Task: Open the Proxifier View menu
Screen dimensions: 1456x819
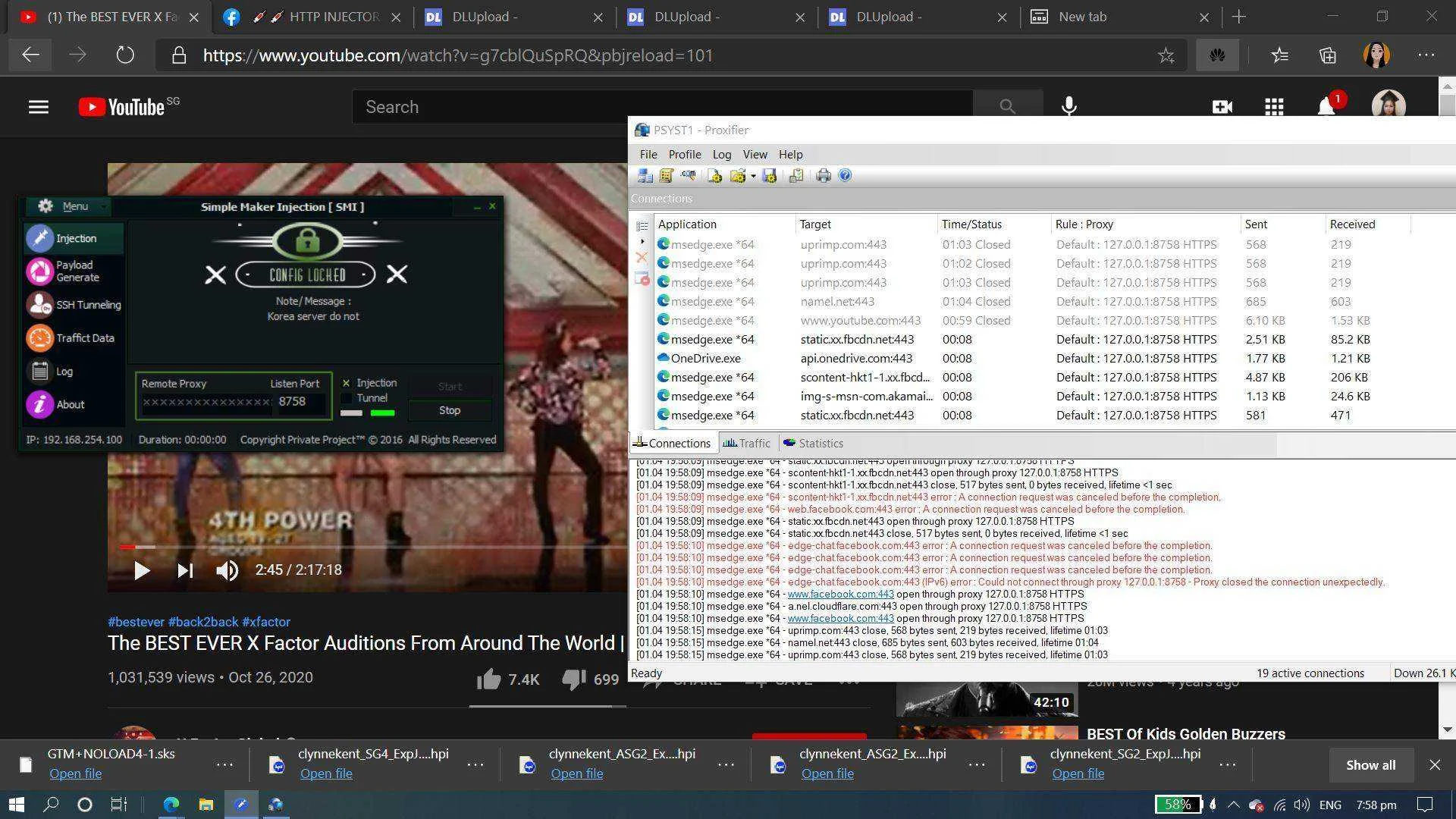Action: point(755,155)
